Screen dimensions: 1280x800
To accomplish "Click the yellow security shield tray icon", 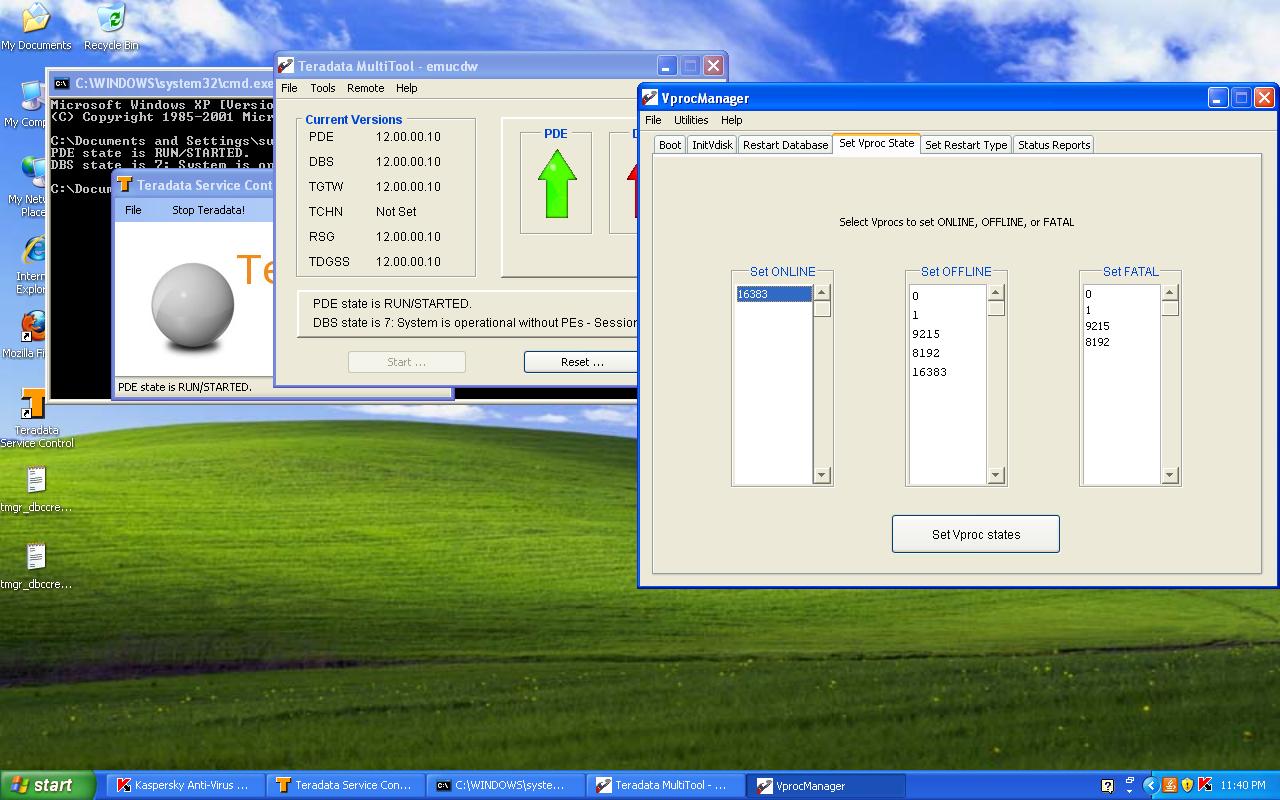I will pos(1187,785).
